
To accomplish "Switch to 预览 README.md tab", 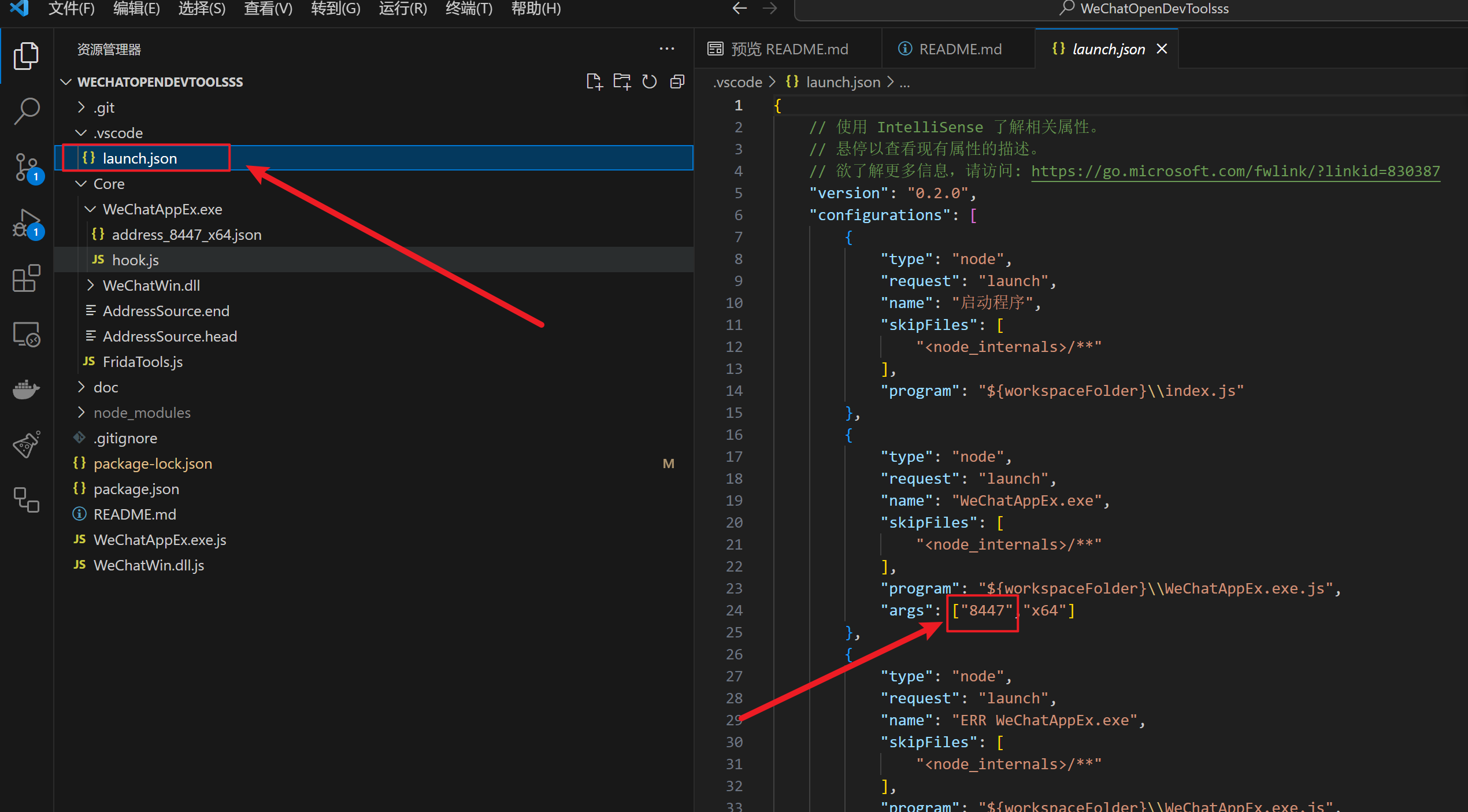I will pyautogui.click(x=788, y=49).
